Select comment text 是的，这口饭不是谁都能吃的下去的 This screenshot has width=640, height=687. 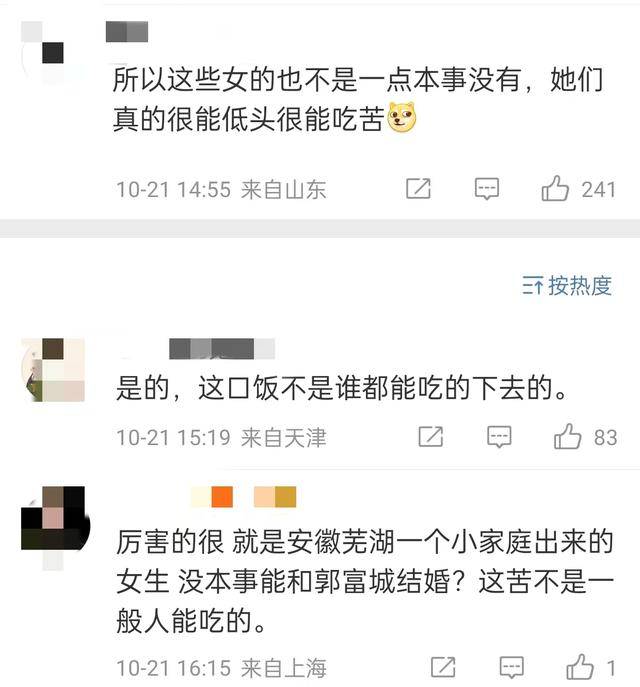341,388
